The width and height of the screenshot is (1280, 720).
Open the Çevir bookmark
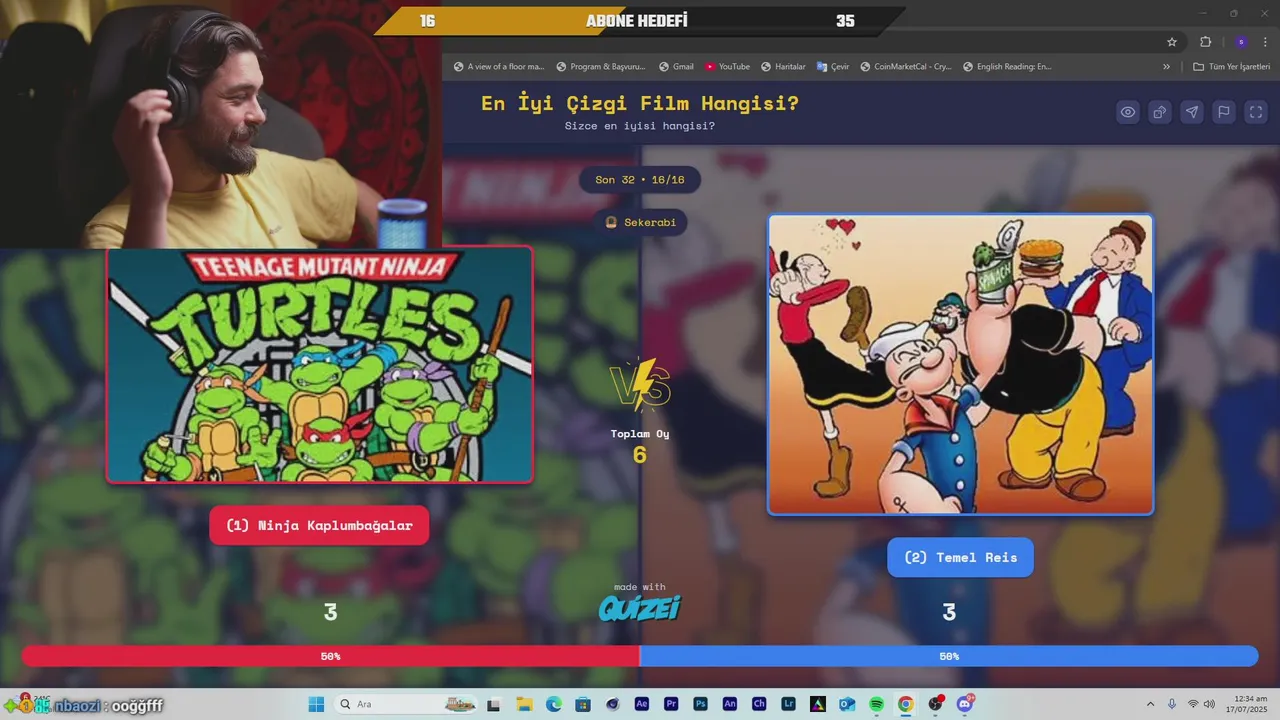tap(833, 67)
